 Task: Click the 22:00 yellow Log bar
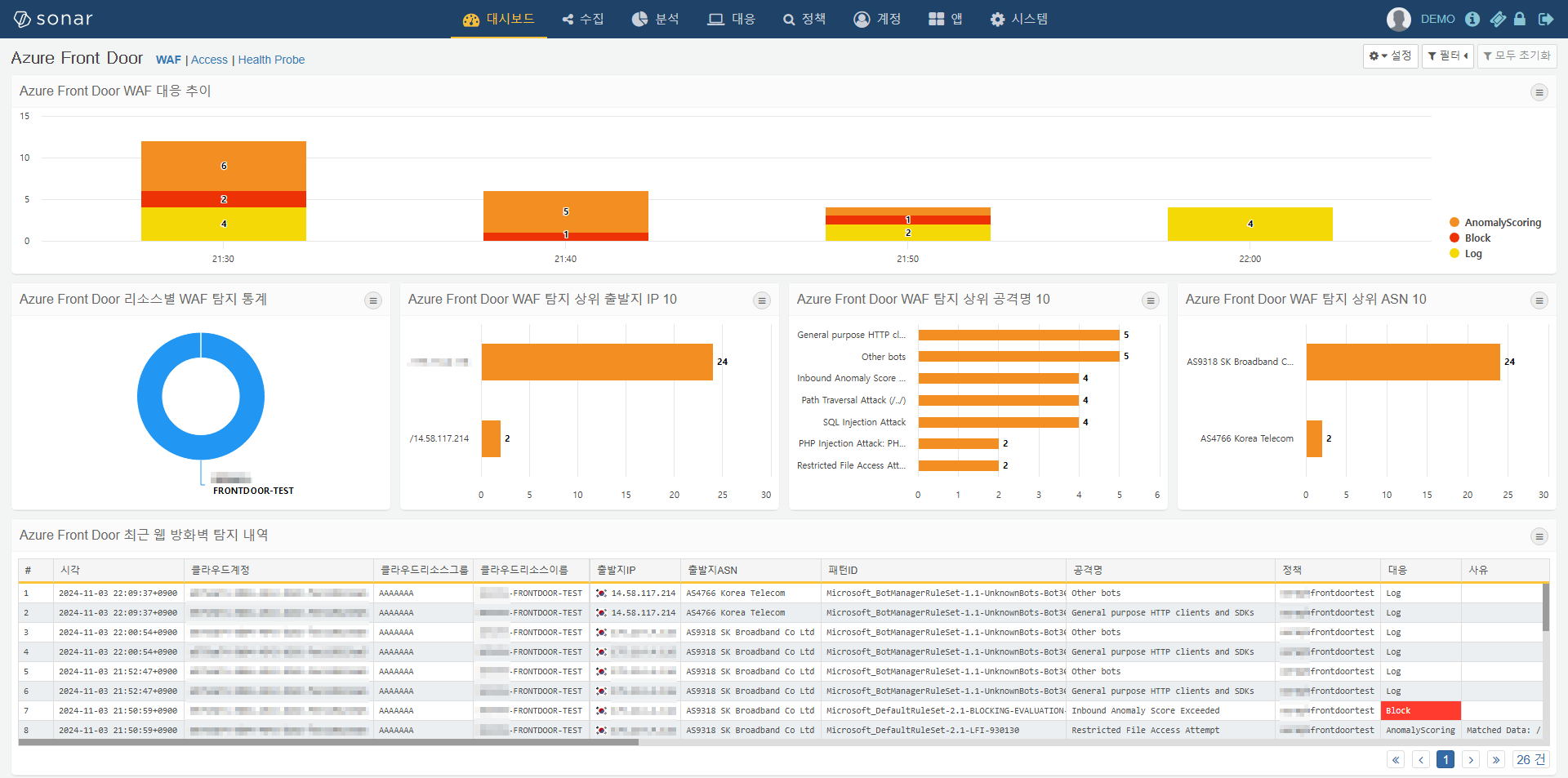point(1249,224)
